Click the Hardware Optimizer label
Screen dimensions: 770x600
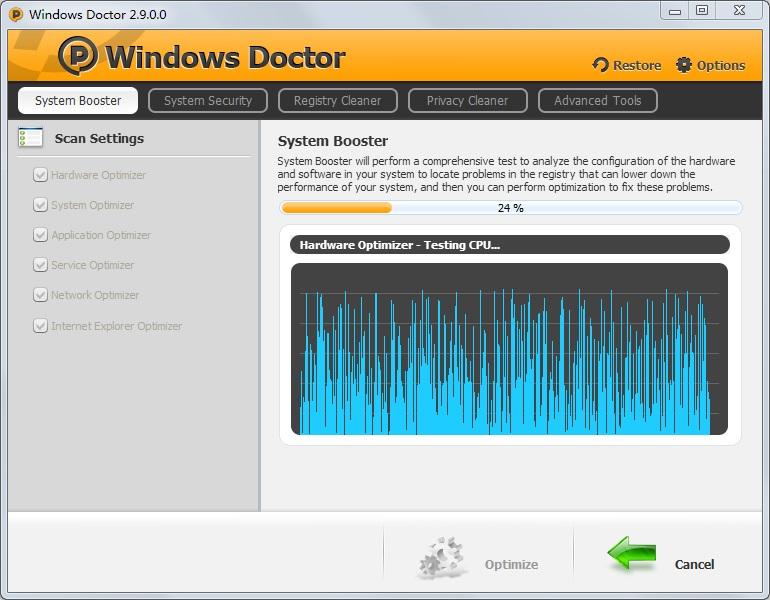[98, 175]
